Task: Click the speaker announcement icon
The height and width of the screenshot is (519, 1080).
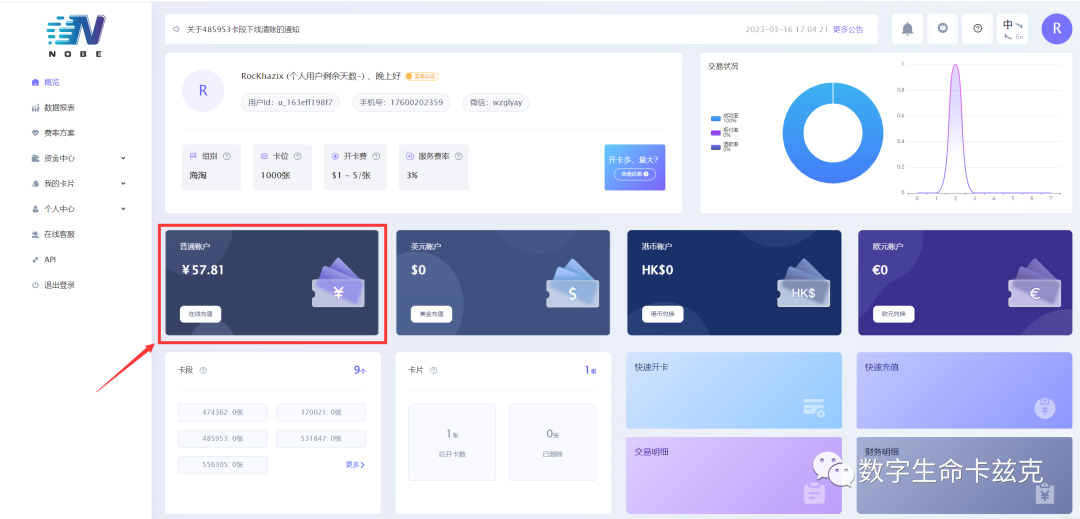Action: click(176, 30)
